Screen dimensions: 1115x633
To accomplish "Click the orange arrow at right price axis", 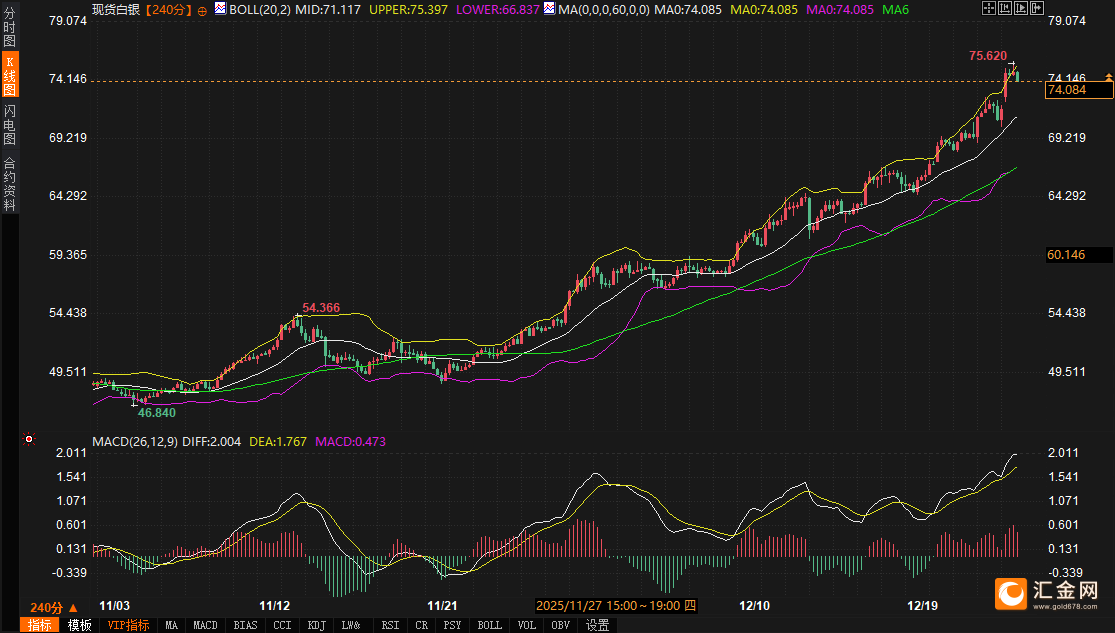I will (1108, 77).
